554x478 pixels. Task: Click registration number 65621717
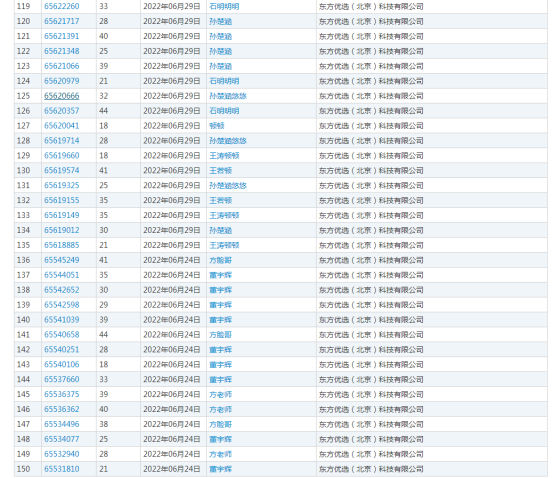[61, 21]
